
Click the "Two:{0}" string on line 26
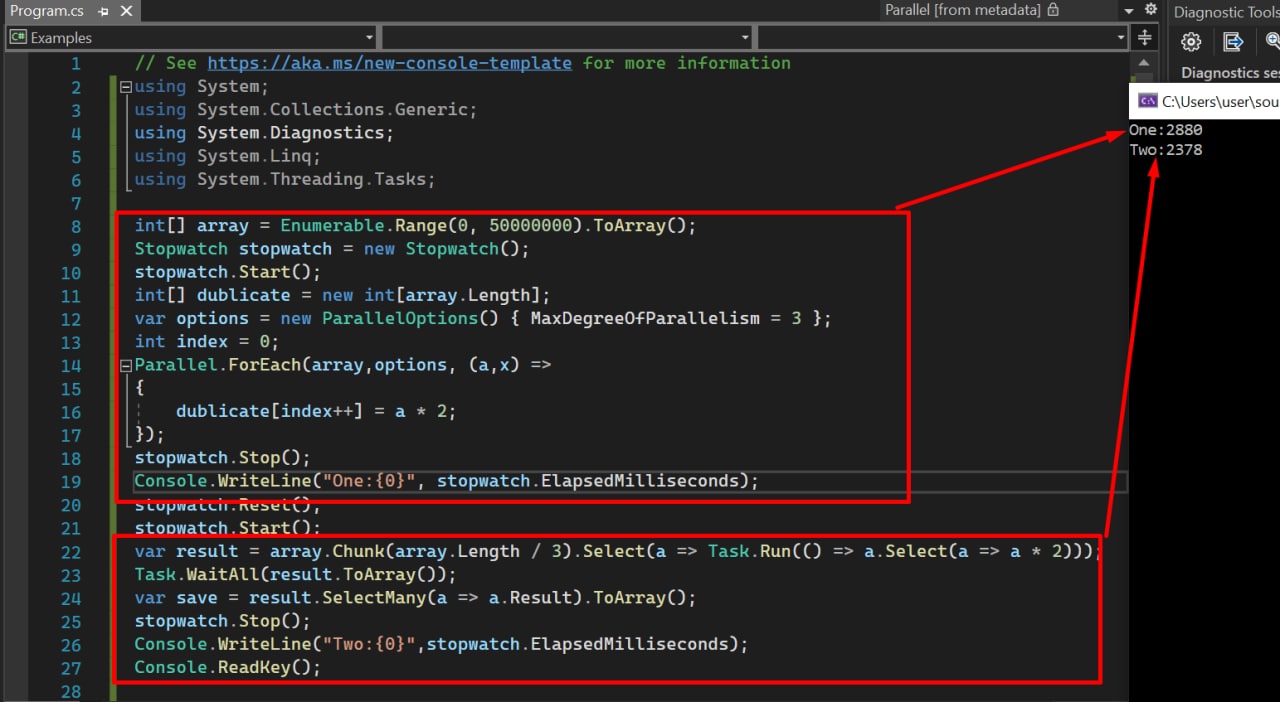tap(374, 644)
